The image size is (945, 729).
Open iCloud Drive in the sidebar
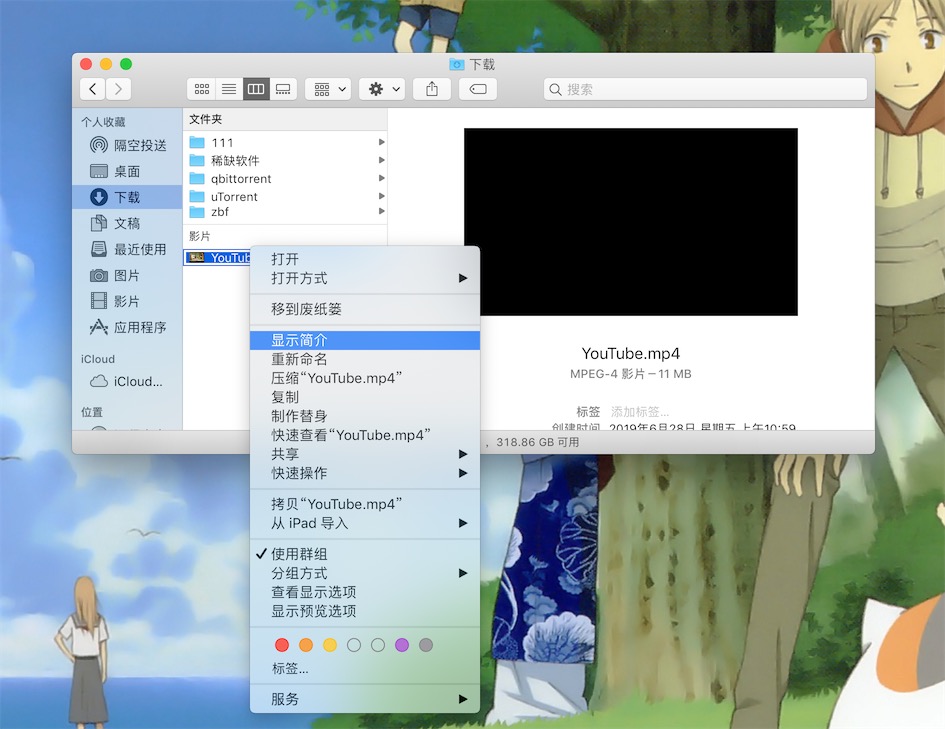[127, 381]
